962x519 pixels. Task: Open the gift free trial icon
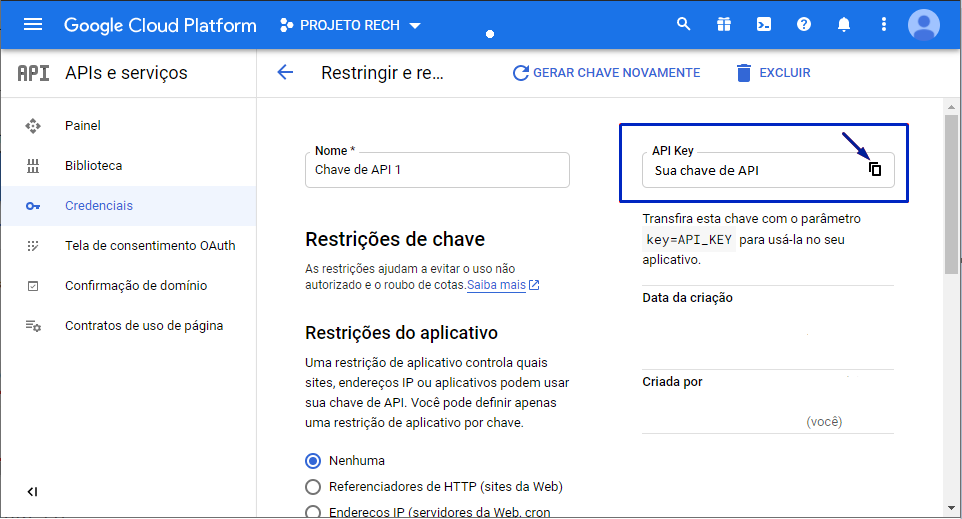click(x=724, y=25)
